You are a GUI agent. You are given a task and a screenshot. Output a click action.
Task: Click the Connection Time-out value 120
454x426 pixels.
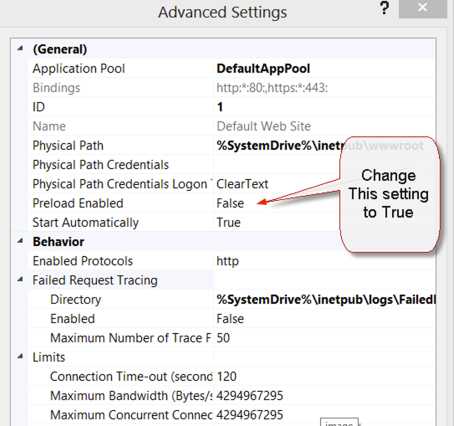[x=227, y=377]
